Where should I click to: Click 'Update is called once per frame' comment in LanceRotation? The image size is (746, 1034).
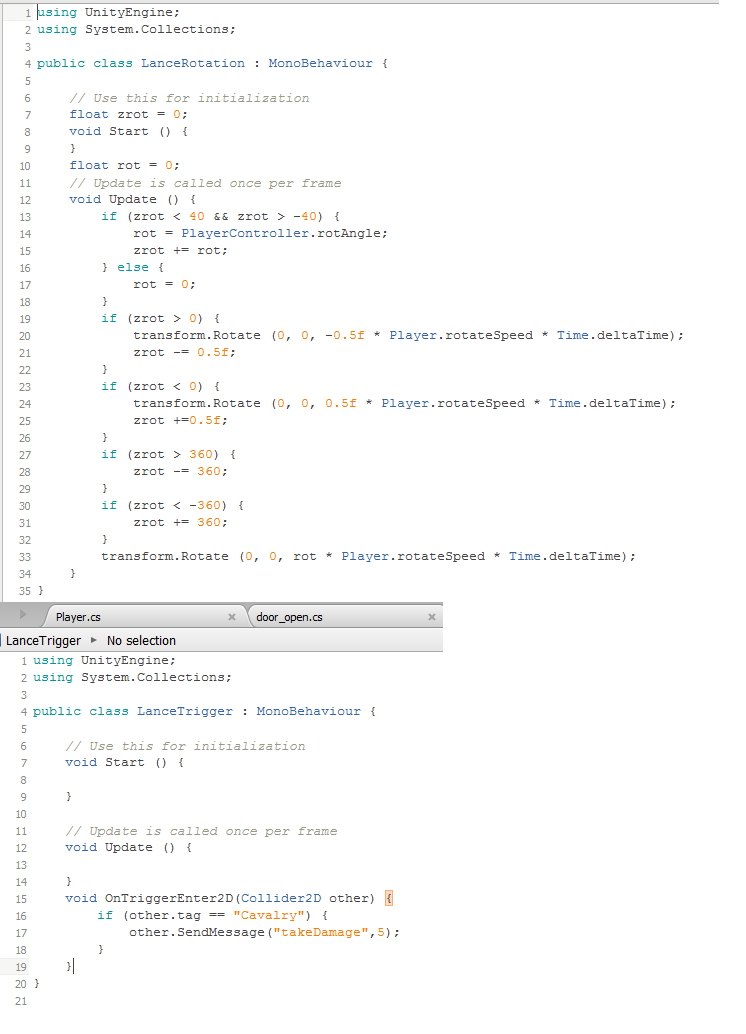[205, 183]
